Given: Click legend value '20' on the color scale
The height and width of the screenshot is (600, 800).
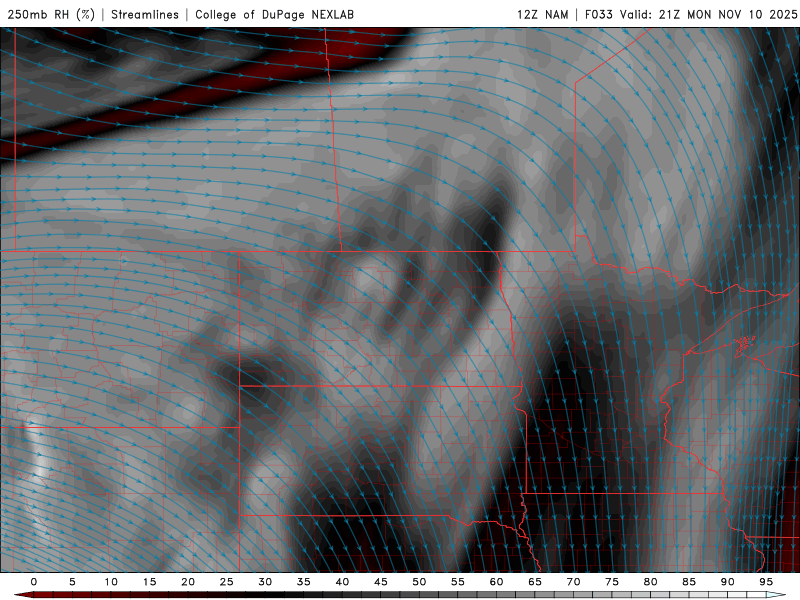Looking at the screenshot, I should pos(188,582).
